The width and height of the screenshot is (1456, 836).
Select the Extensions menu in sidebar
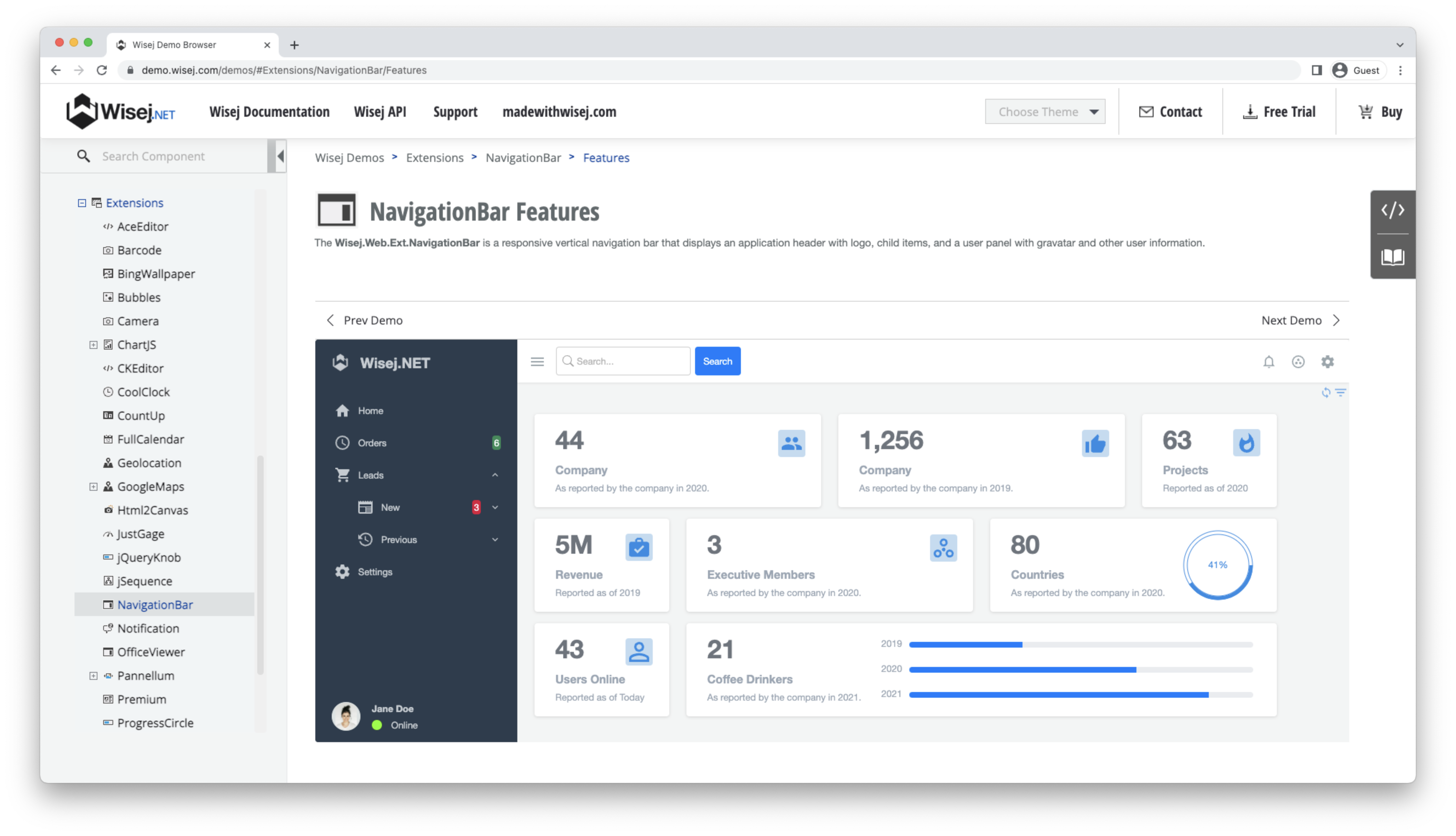[135, 202]
